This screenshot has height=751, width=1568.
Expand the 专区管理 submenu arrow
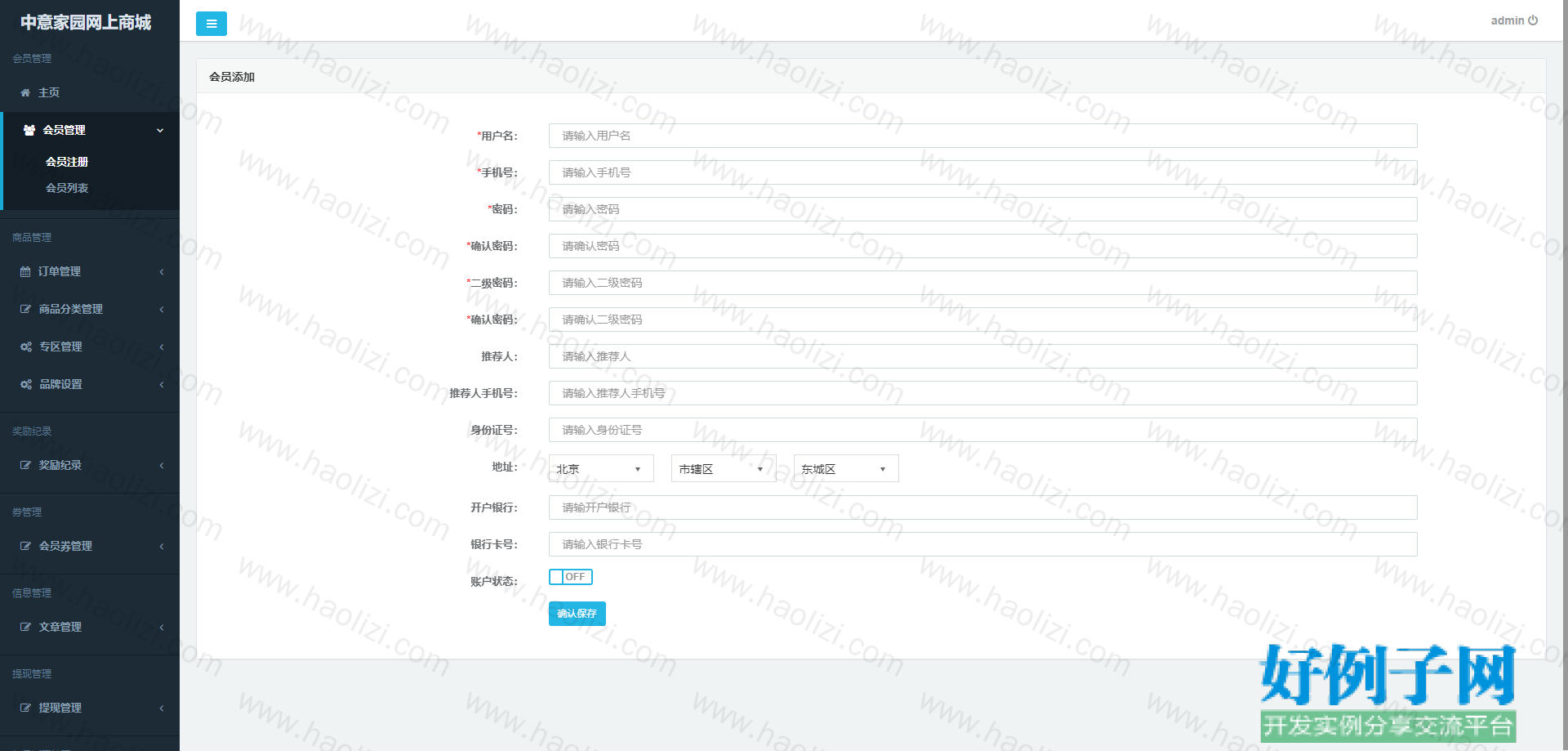click(162, 346)
